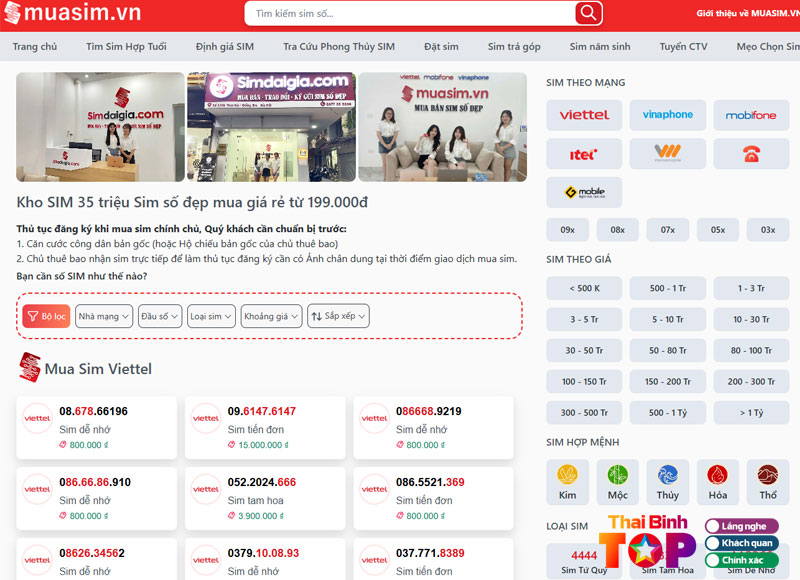
Task: Select the Vinaphone network icon
Action: click(668, 115)
